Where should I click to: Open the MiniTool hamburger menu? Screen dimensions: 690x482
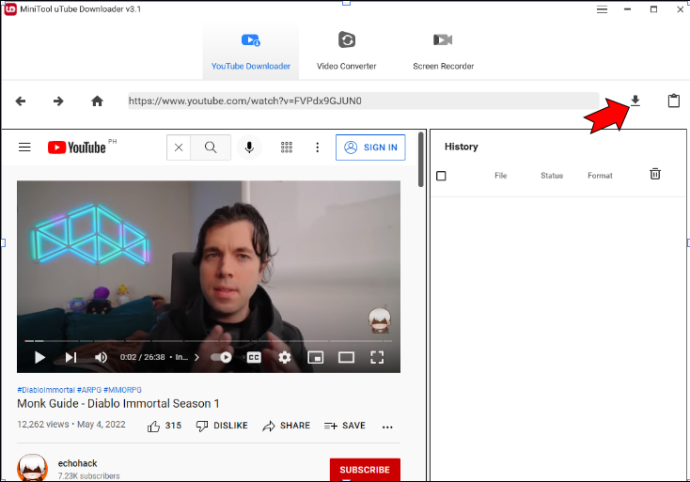[x=602, y=9]
